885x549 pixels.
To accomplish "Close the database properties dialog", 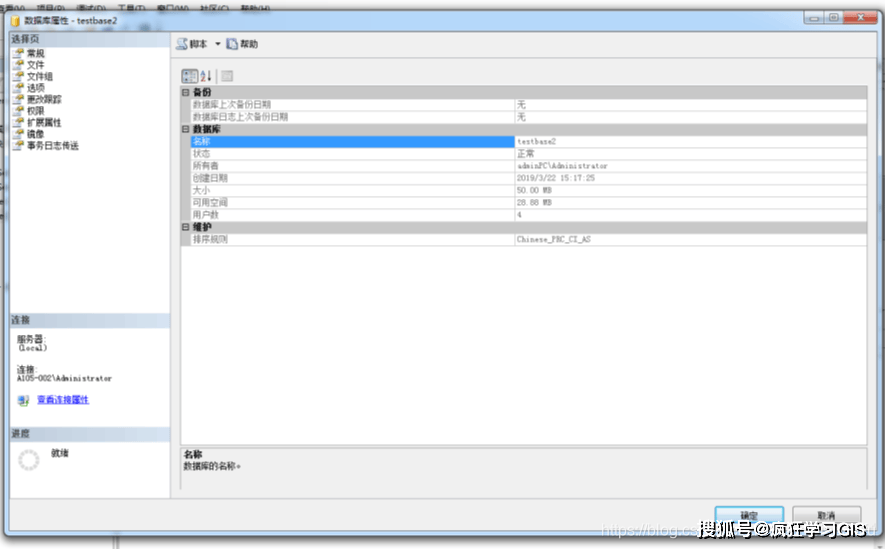I will [861, 18].
